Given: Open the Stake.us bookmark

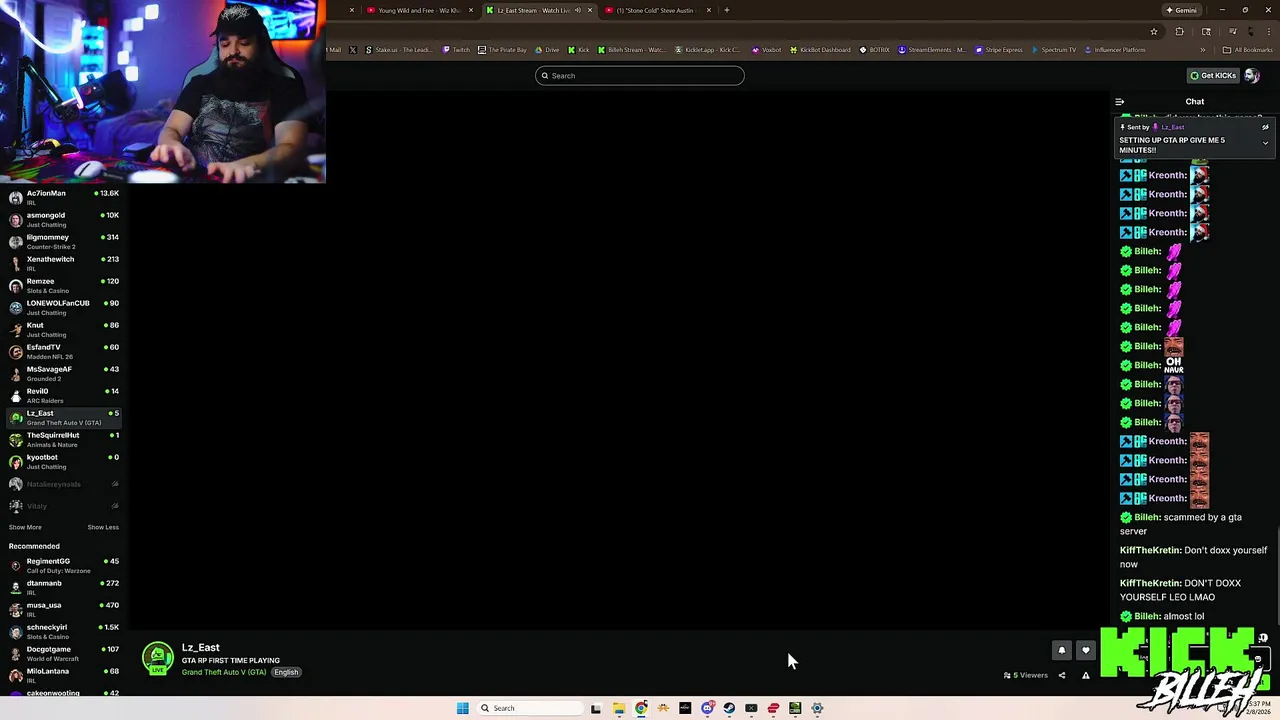Looking at the screenshot, I should pos(399,50).
